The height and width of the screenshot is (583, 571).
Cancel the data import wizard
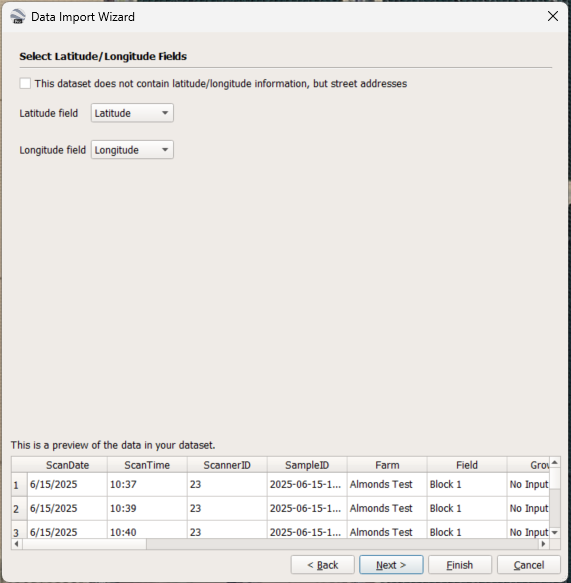point(529,565)
